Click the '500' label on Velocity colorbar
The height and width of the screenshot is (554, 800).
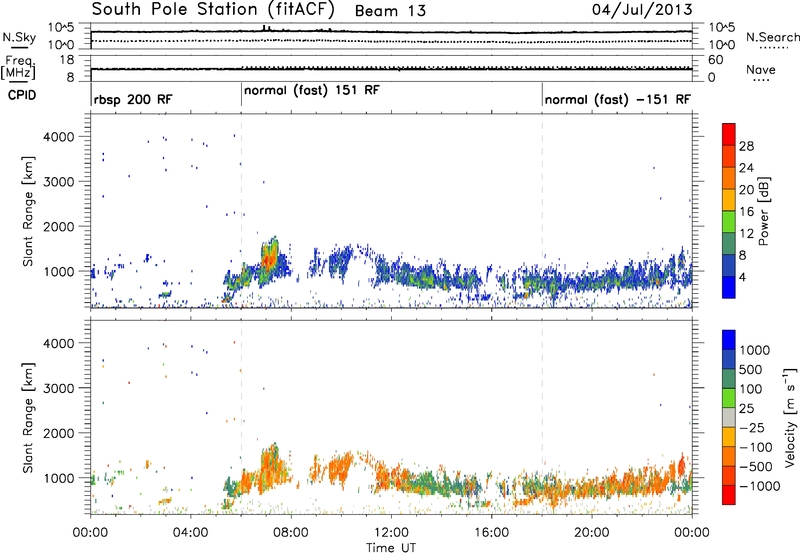(x=751, y=369)
